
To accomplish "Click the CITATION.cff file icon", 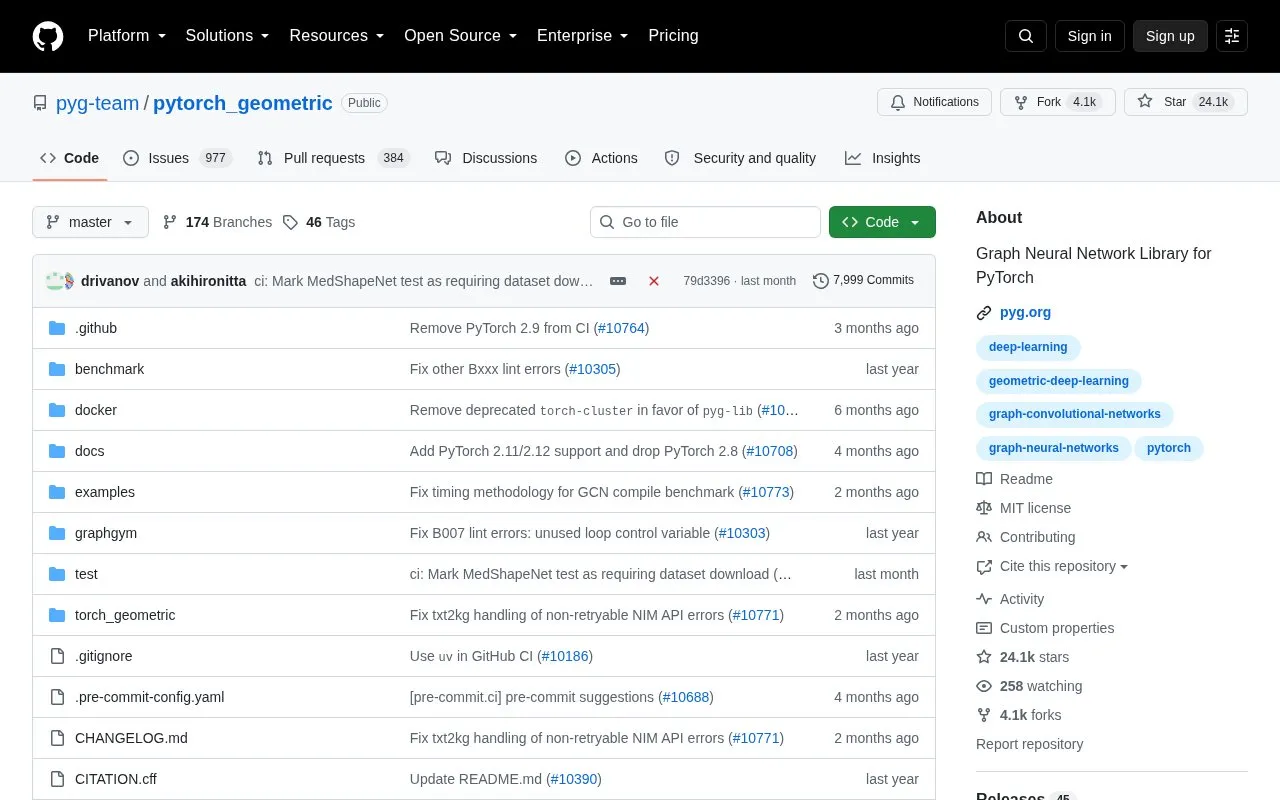I will (x=57, y=779).
